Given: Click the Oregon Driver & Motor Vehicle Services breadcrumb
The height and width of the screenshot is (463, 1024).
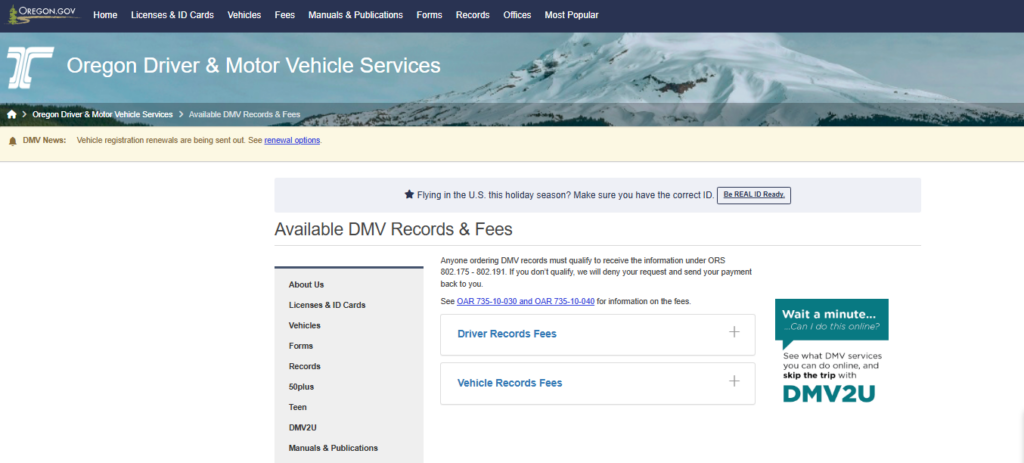Looking at the screenshot, I should [103, 114].
